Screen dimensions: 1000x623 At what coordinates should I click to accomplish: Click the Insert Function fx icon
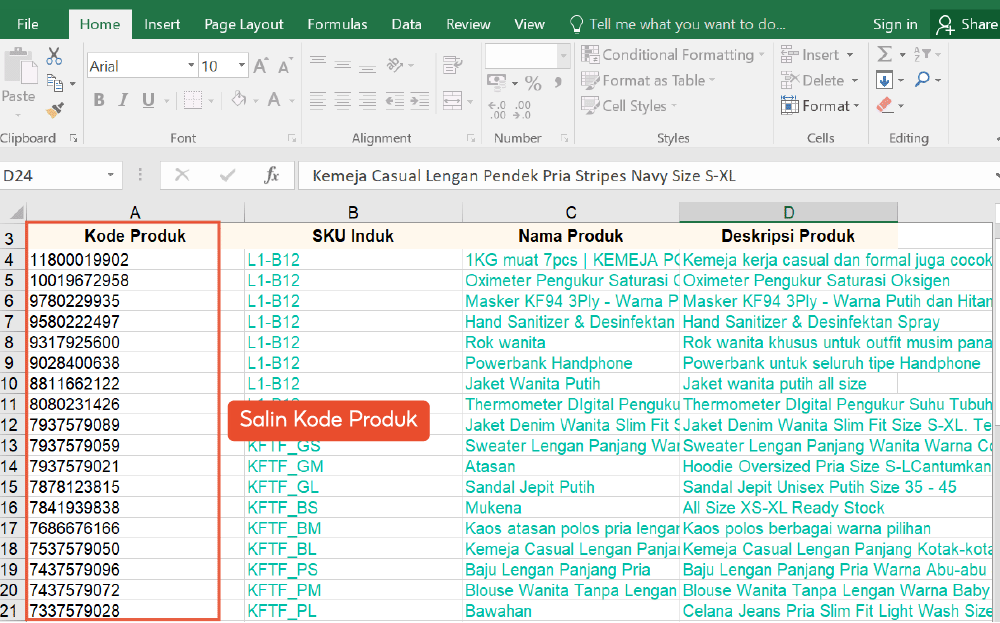pyautogui.click(x=271, y=175)
